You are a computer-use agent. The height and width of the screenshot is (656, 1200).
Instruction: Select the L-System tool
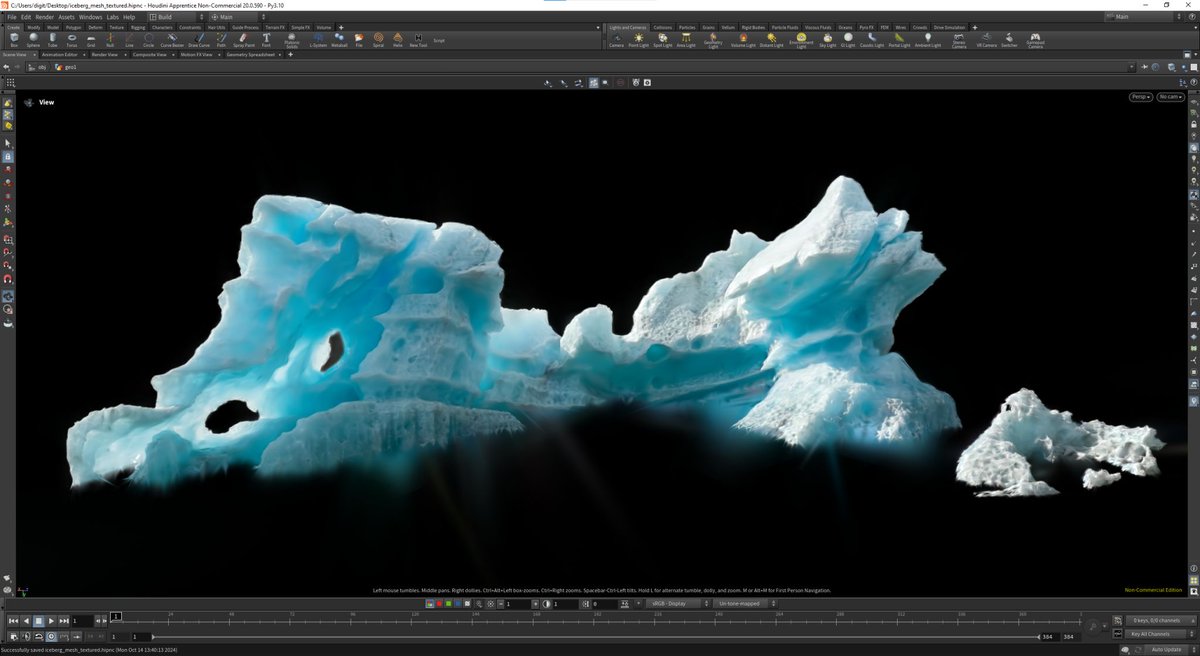318,40
